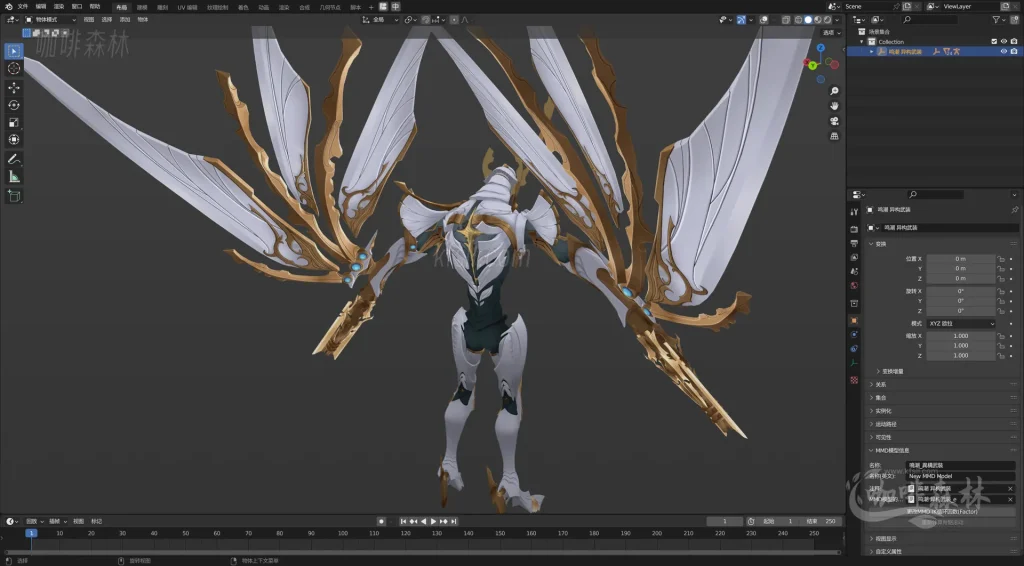Toggle the camera view icon
1024x566 pixels.
(834, 121)
